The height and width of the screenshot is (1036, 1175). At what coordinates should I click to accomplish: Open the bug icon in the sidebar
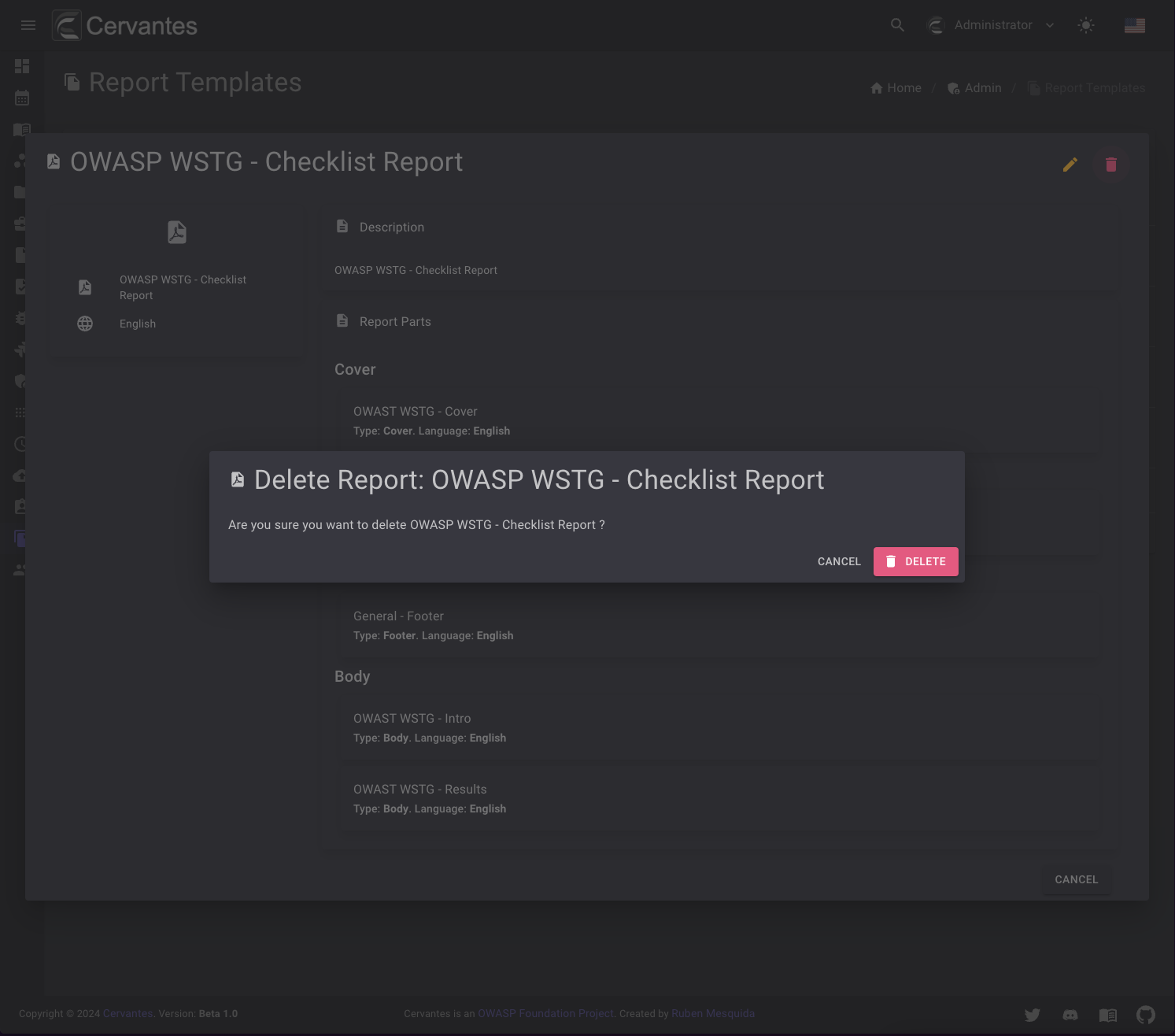(22, 318)
